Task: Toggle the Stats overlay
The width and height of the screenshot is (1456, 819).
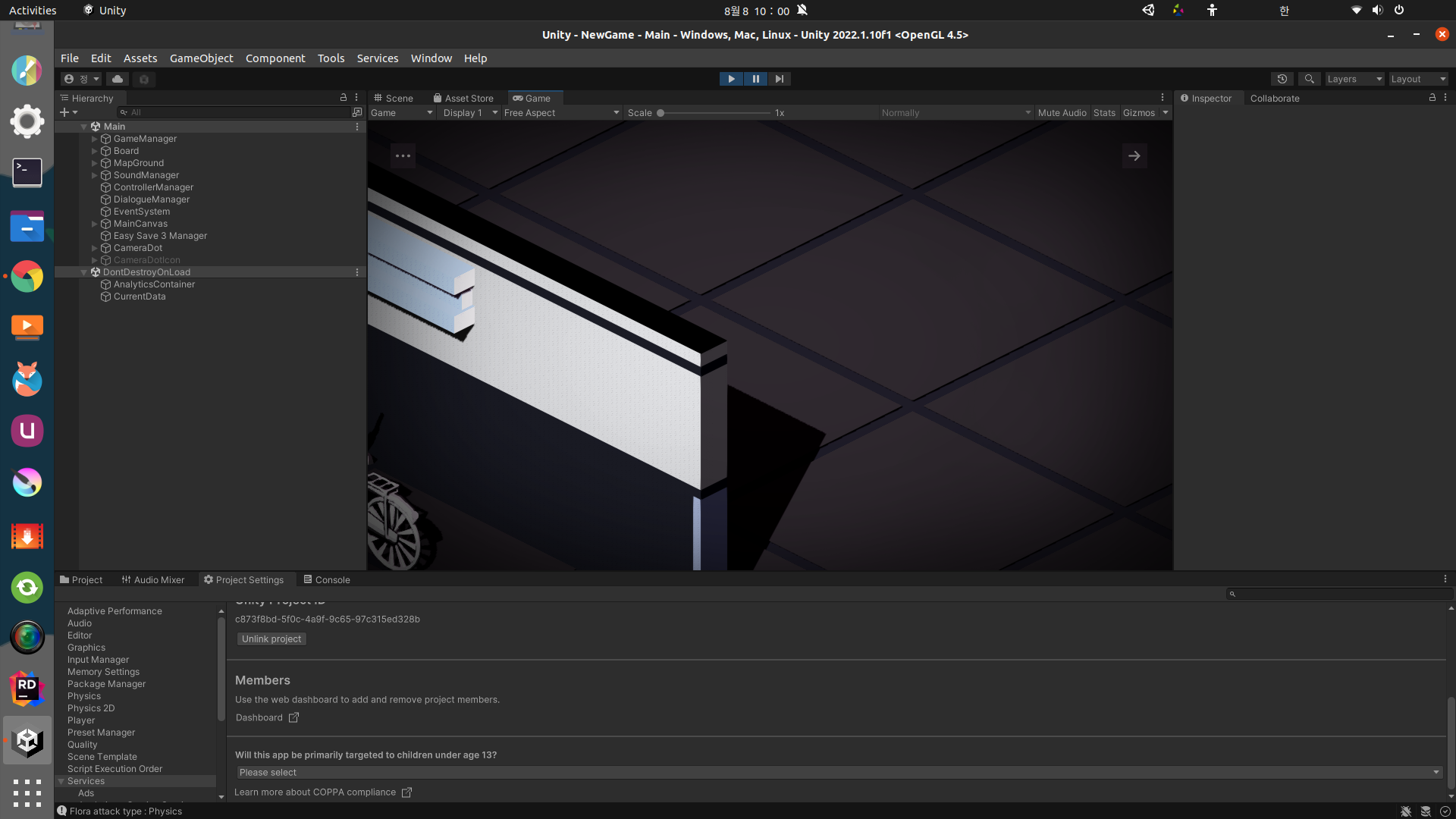Action: tap(1104, 113)
